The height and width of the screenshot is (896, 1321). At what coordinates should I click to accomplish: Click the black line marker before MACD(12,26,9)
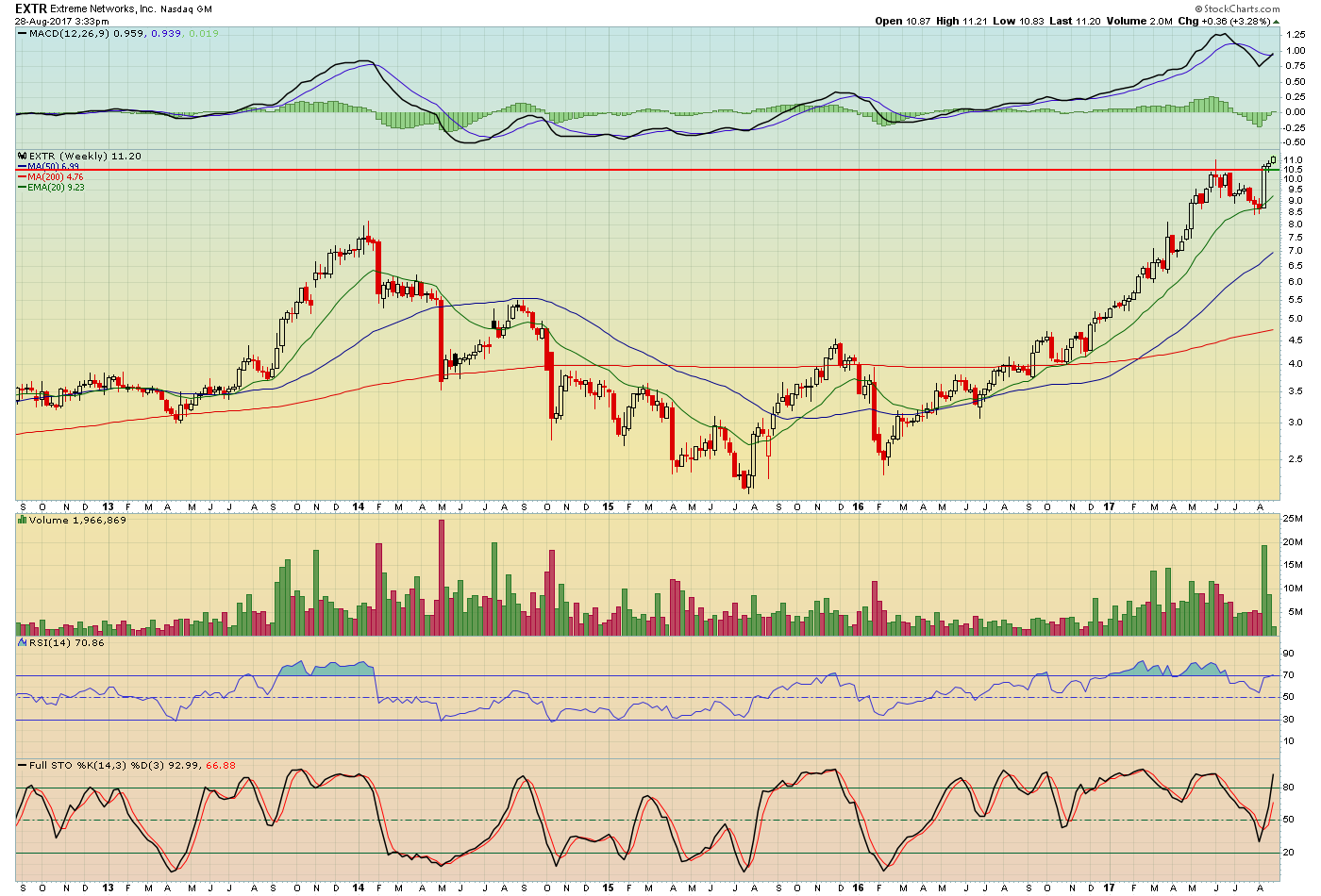point(22,34)
